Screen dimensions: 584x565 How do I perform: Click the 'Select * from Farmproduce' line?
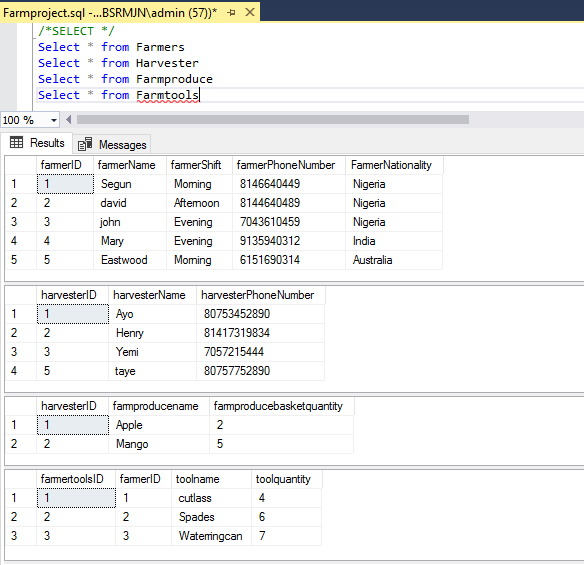click(126, 79)
